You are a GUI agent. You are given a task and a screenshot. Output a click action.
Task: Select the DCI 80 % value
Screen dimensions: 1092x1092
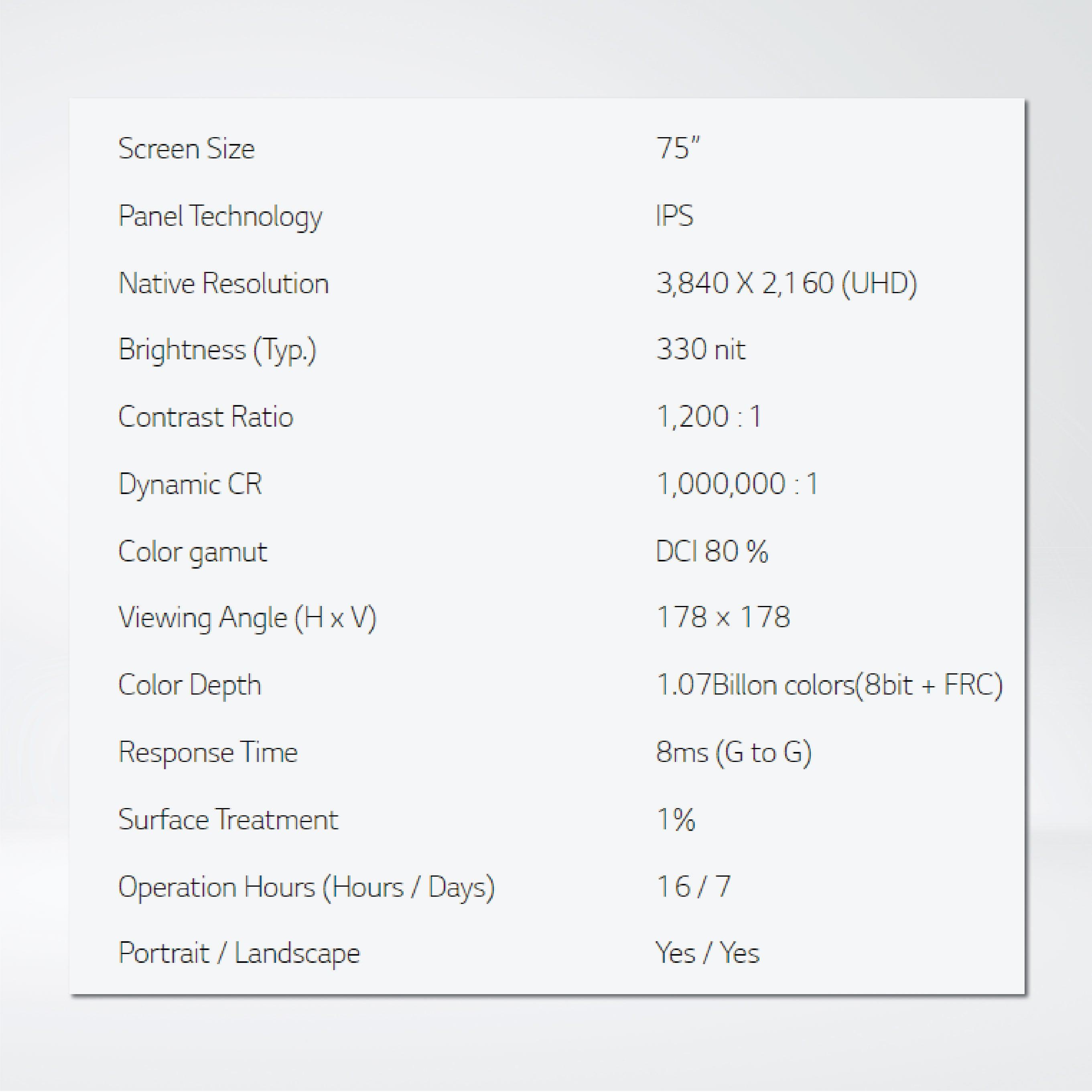(712, 551)
